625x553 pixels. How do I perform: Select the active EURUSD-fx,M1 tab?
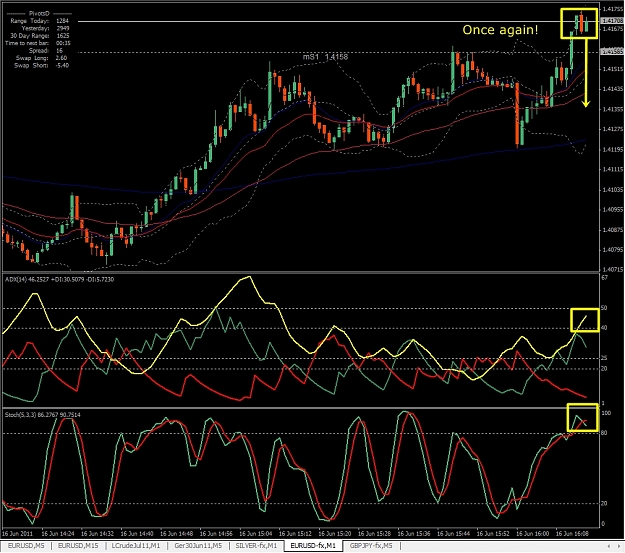[x=313, y=545]
